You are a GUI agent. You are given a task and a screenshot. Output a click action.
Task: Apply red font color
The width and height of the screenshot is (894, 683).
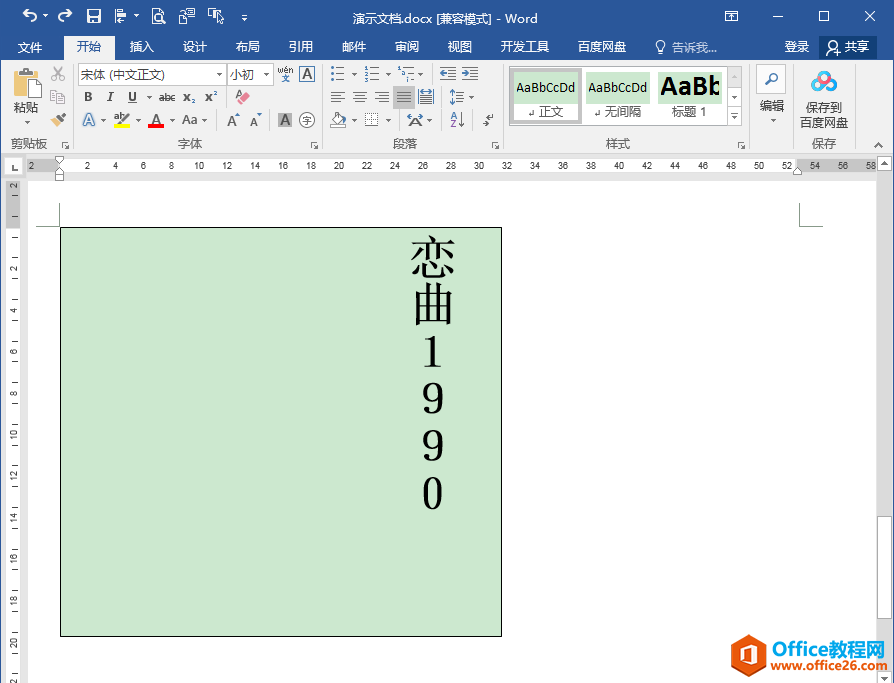coord(156,120)
